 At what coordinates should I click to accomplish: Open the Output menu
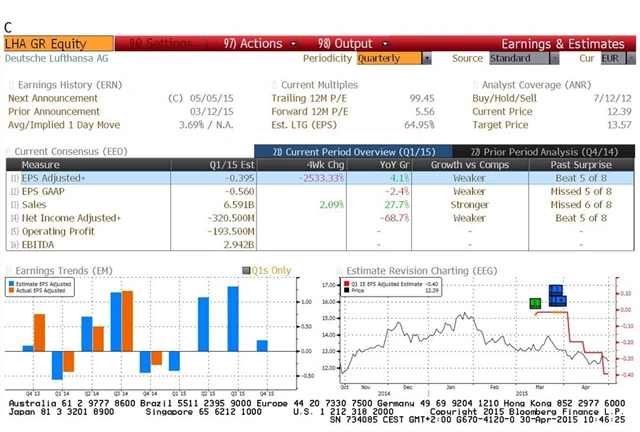point(344,44)
